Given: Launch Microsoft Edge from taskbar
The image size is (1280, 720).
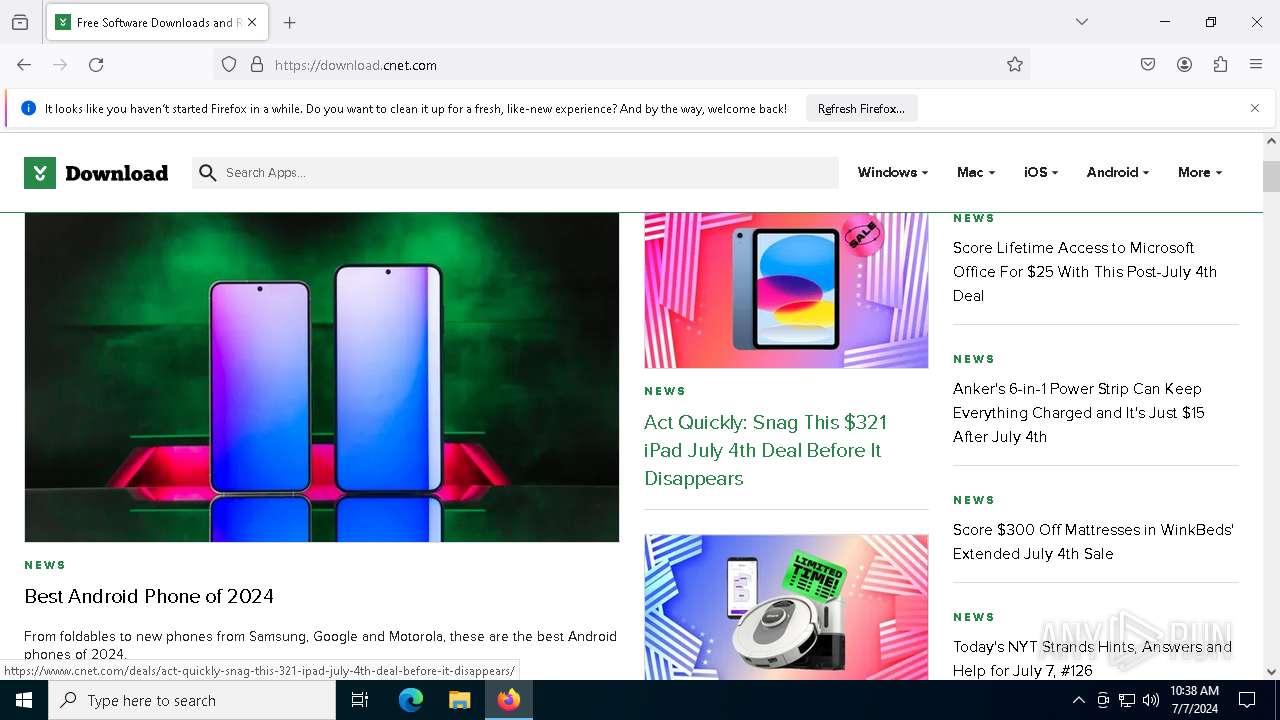Looking at the screenshot, I should click(x=411, y=700).
